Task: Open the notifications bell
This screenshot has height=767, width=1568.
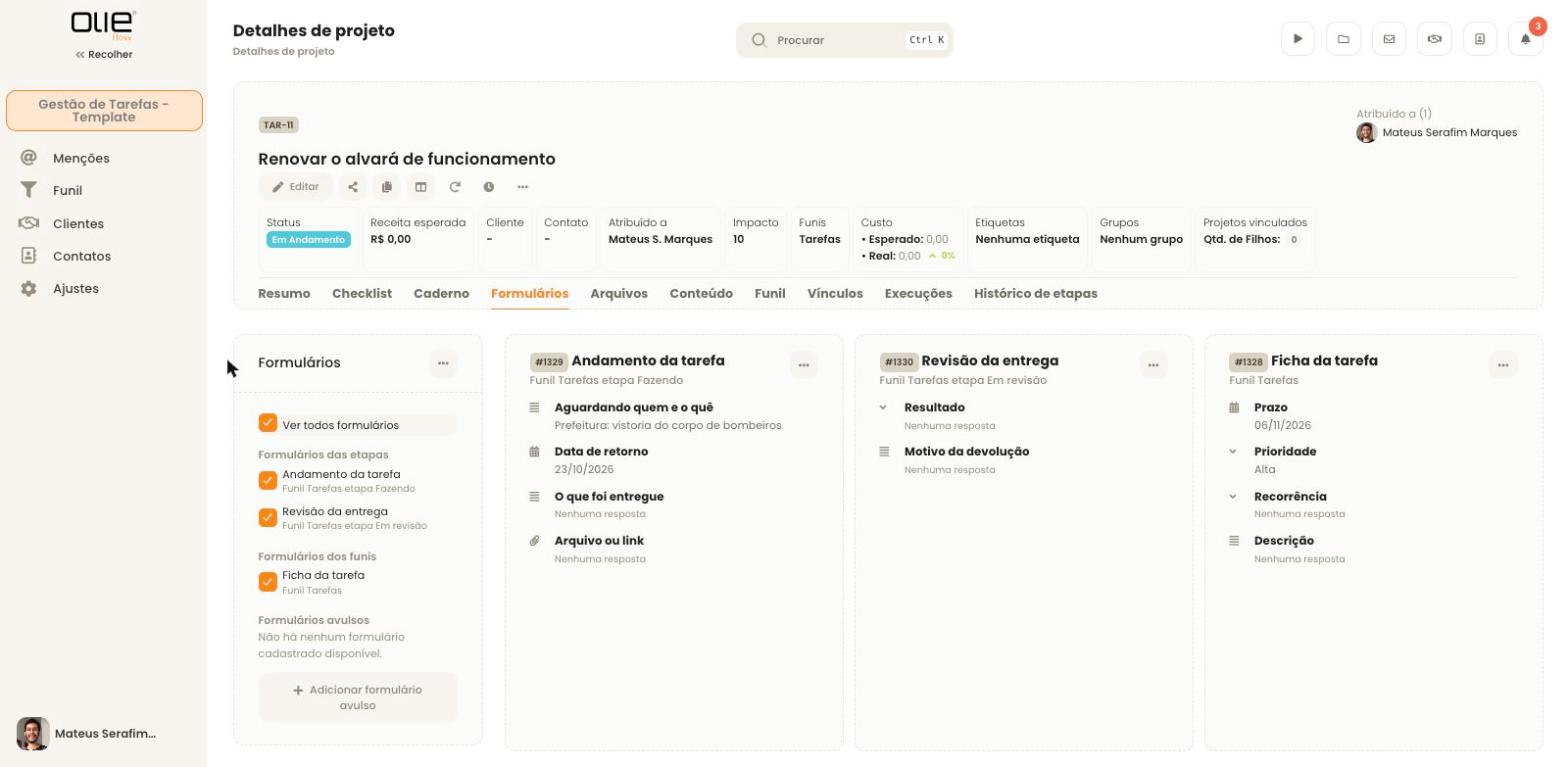Action: 1525,39
